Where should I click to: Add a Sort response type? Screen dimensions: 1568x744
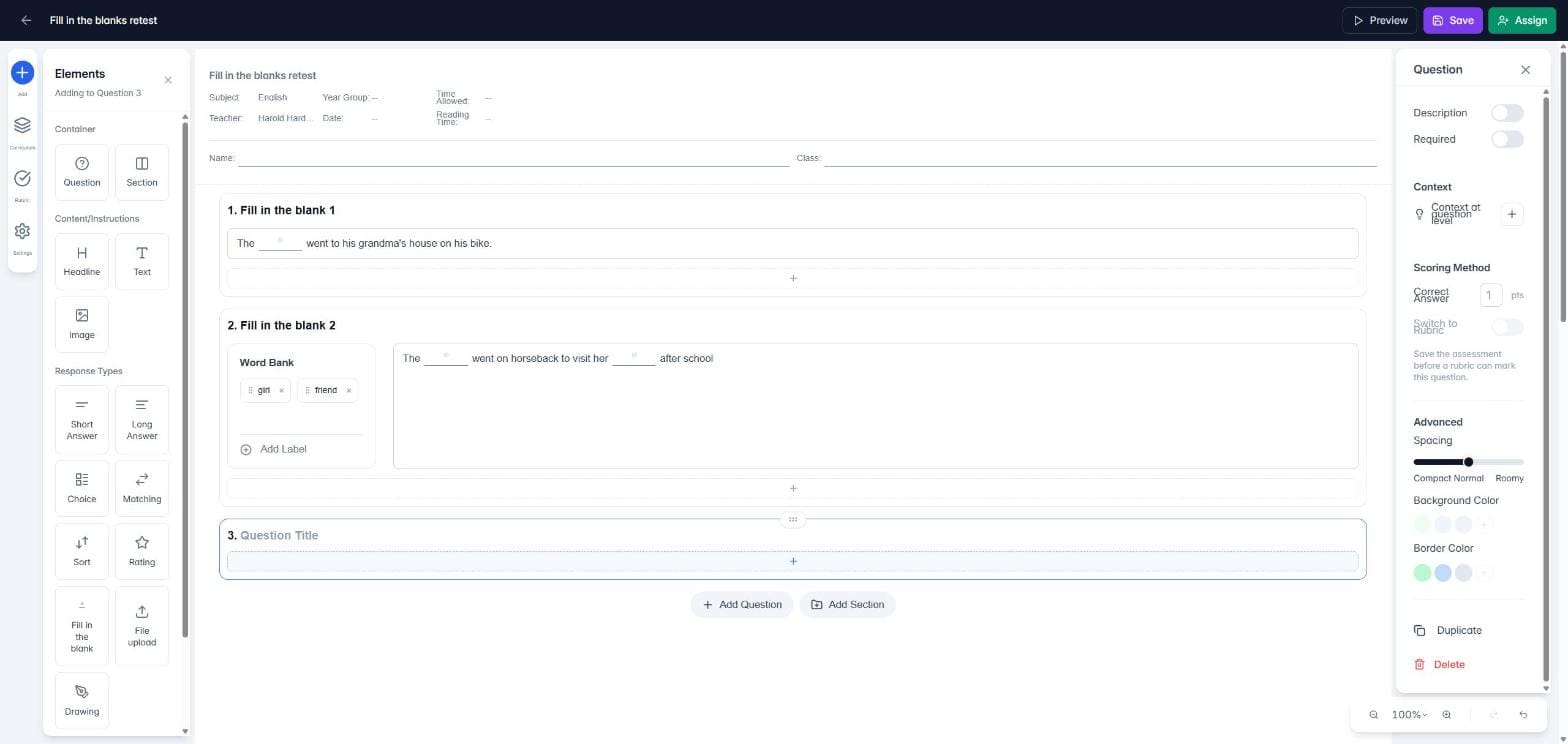82,551
